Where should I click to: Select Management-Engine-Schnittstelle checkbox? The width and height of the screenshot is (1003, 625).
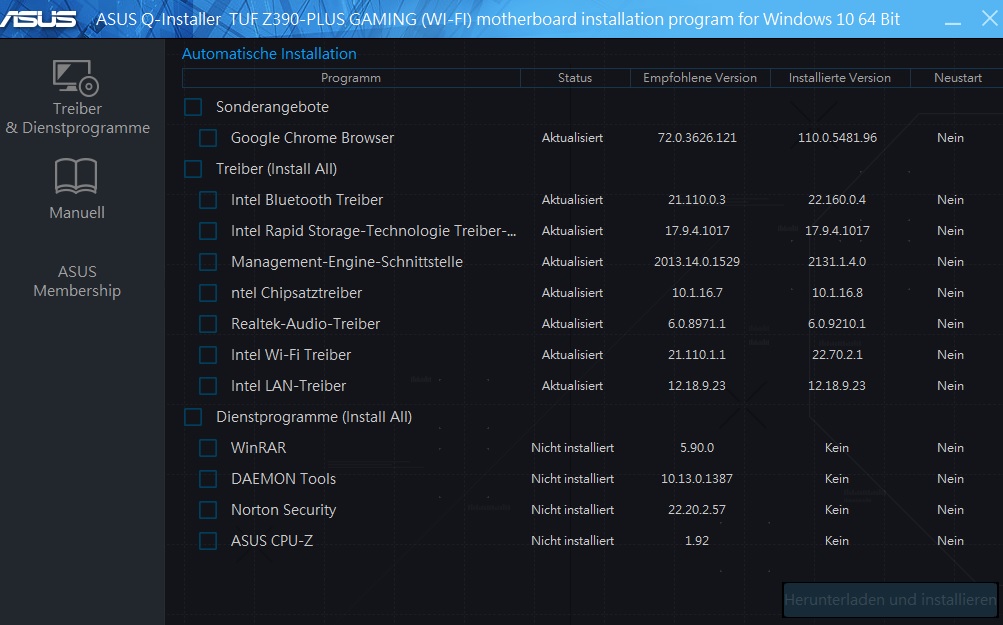[x=208, y=262]
